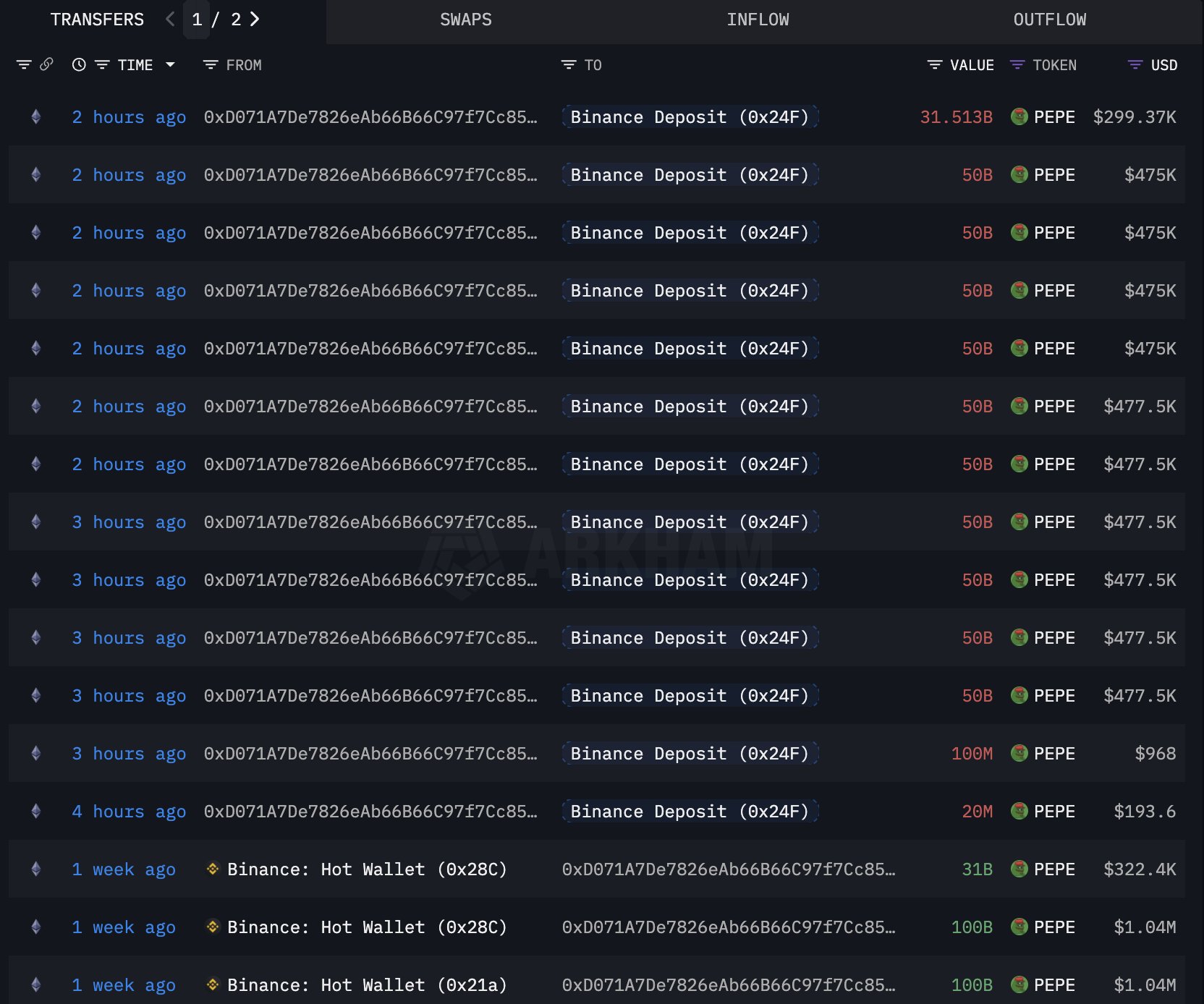The height and width of the screenshot is (1004, 1204).
Task: Open the SWAPS tab
Action: click(x=466, y=20)
